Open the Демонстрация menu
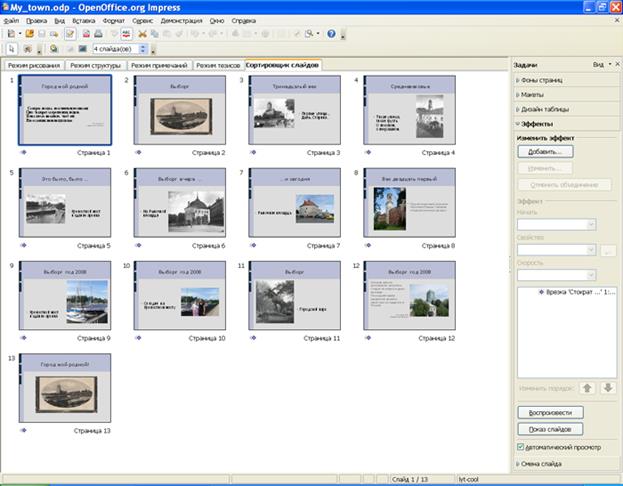The image size is (623, 486). [180, 20]
